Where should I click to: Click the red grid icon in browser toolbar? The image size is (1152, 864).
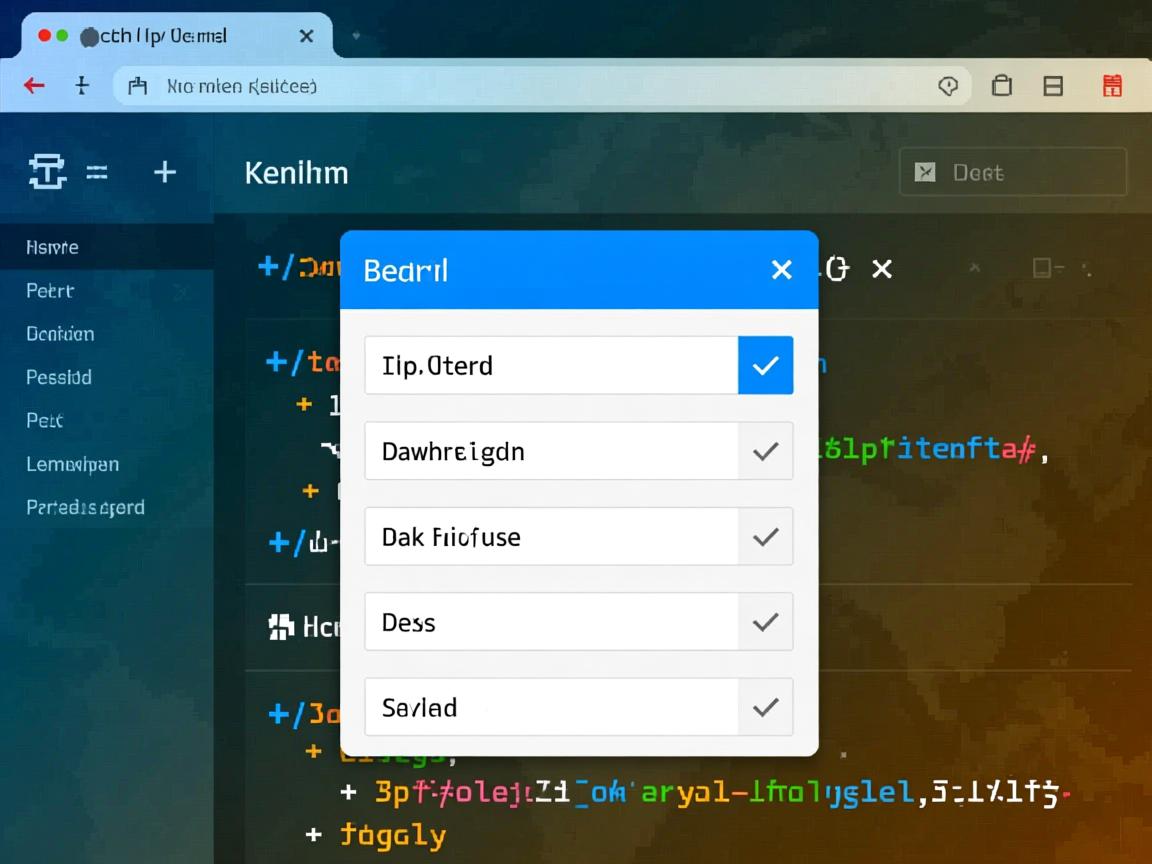pyautogui.click(x=1112, y=86)
